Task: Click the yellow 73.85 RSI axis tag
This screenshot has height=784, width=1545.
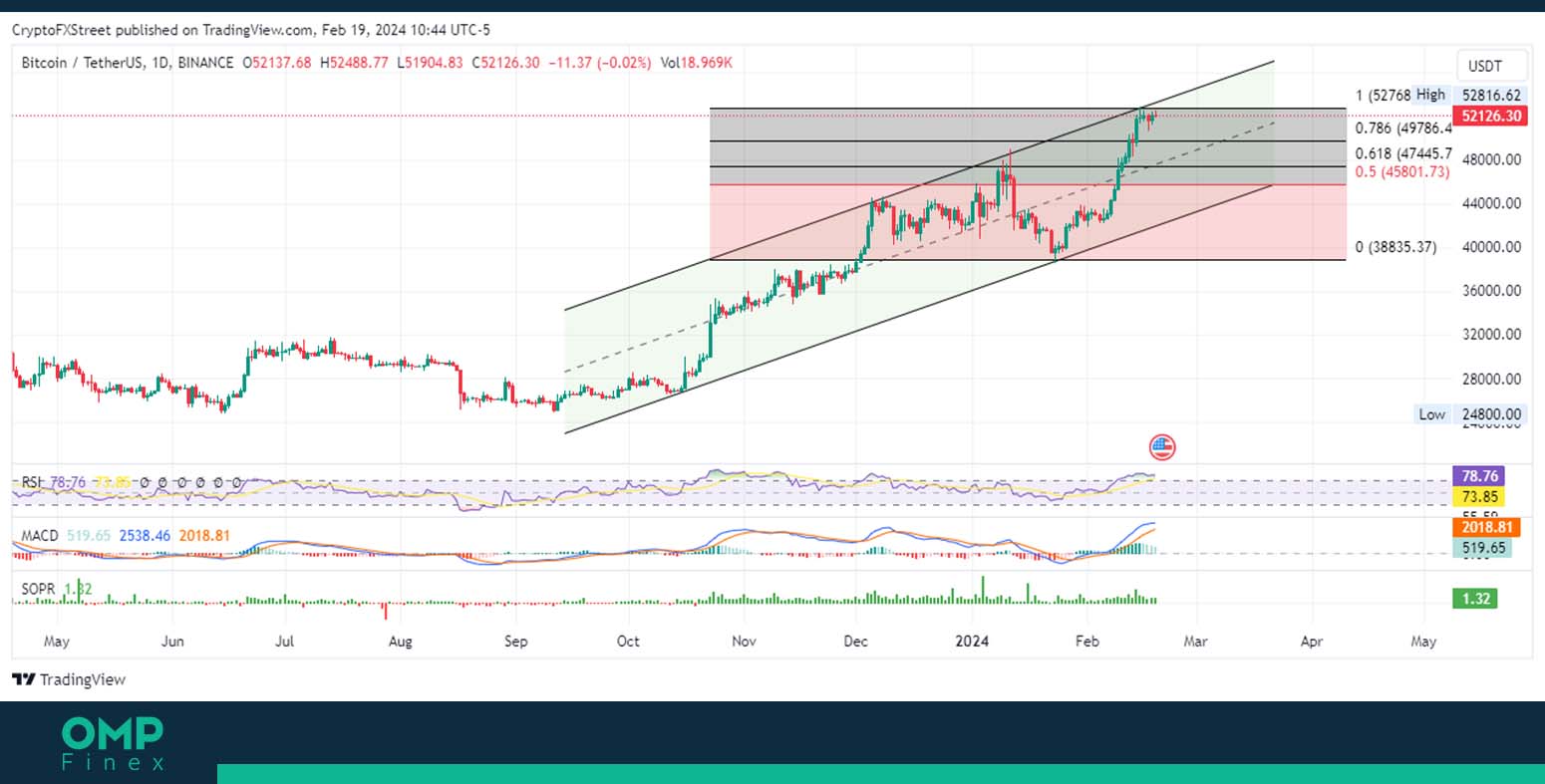Action: 1477,496
